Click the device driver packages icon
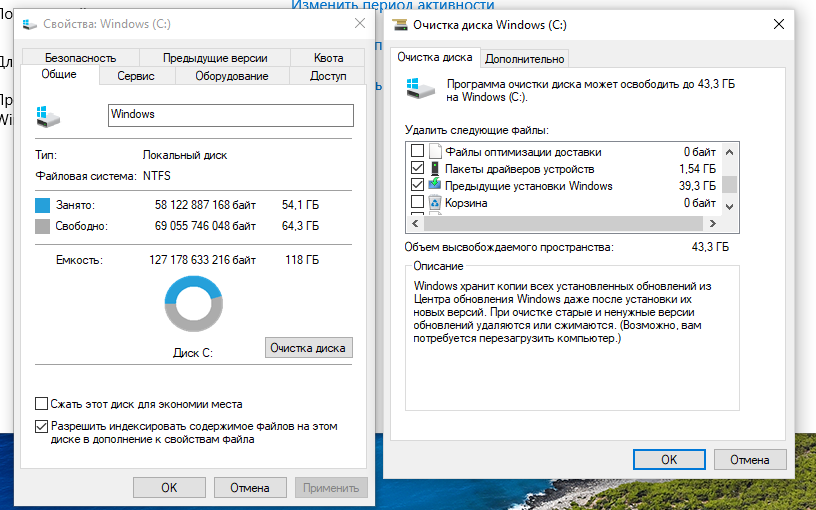Image resolution: width=816 pixels, height=510 pixels. (435, 169)
